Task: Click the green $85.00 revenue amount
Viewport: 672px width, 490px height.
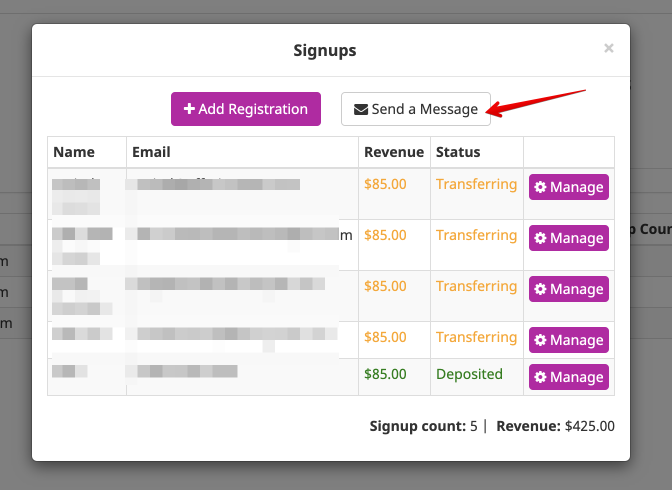Action: pos(385,374)
